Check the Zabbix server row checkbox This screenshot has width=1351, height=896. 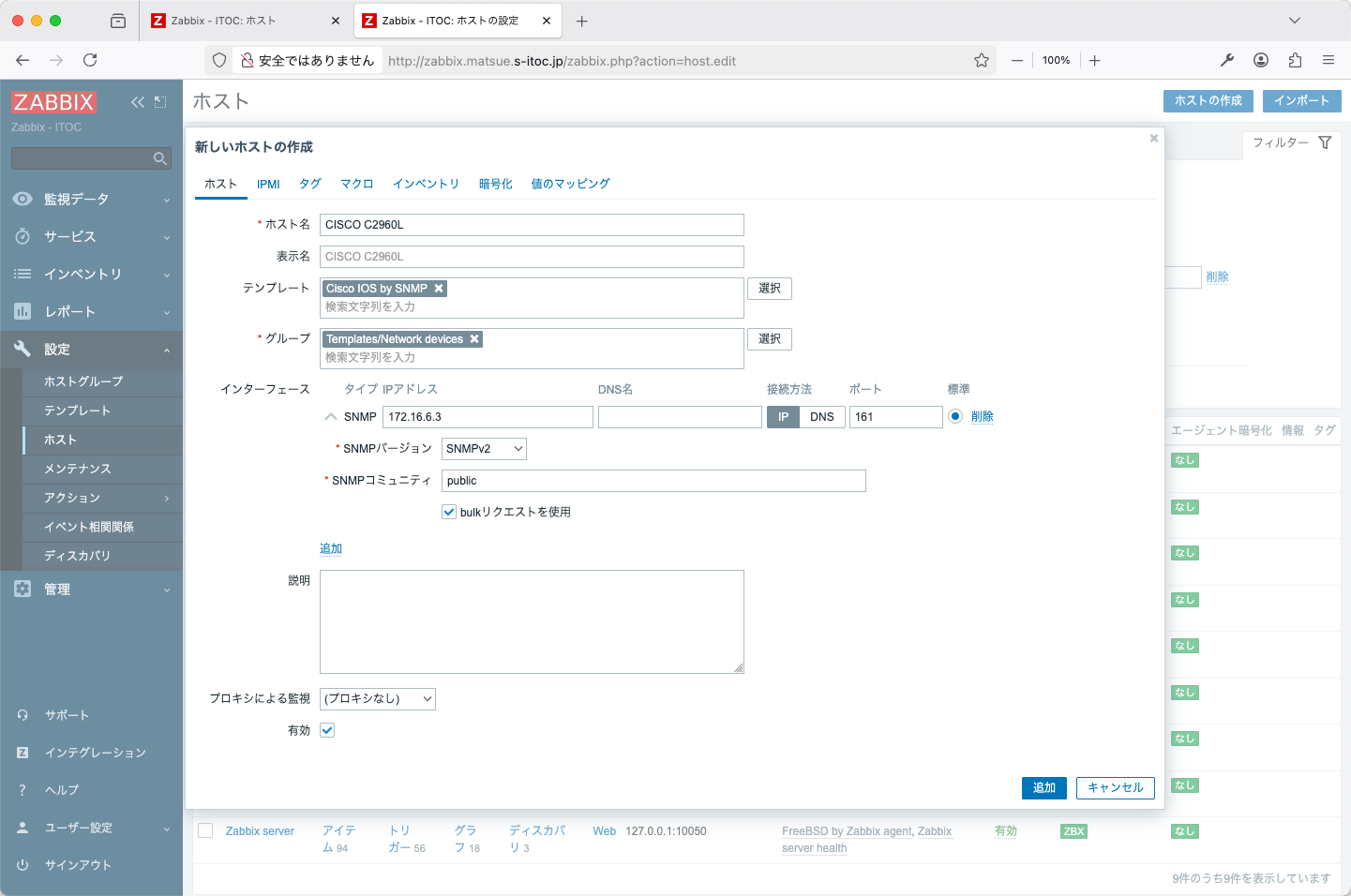(205, 830)
